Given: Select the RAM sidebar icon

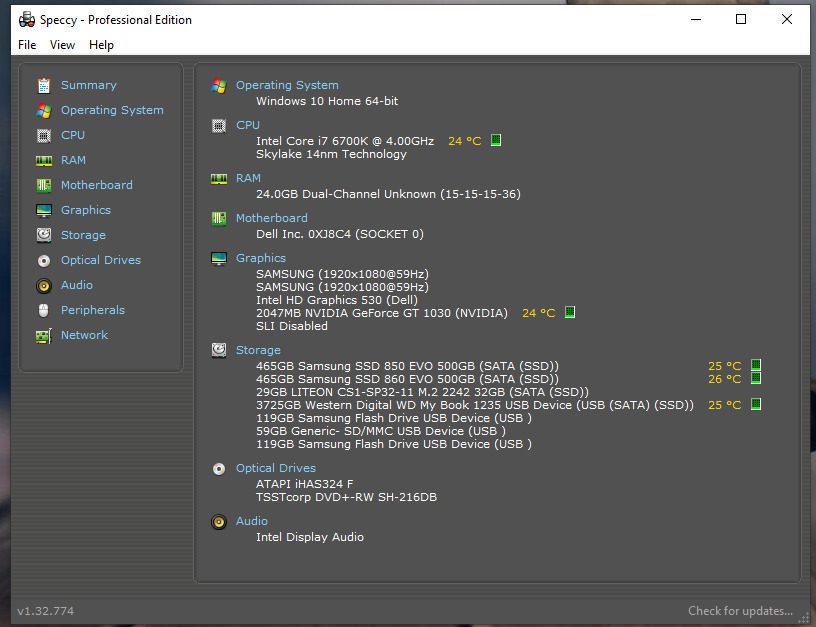Looking at the screenshot, I should [43, 160].
